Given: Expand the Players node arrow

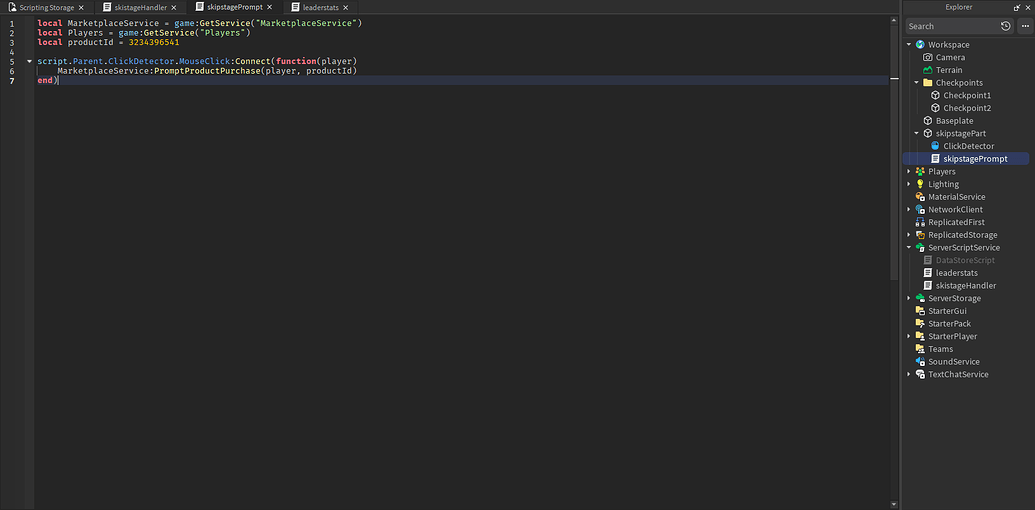Looking at the screenshot, I should tap(909, 172).
